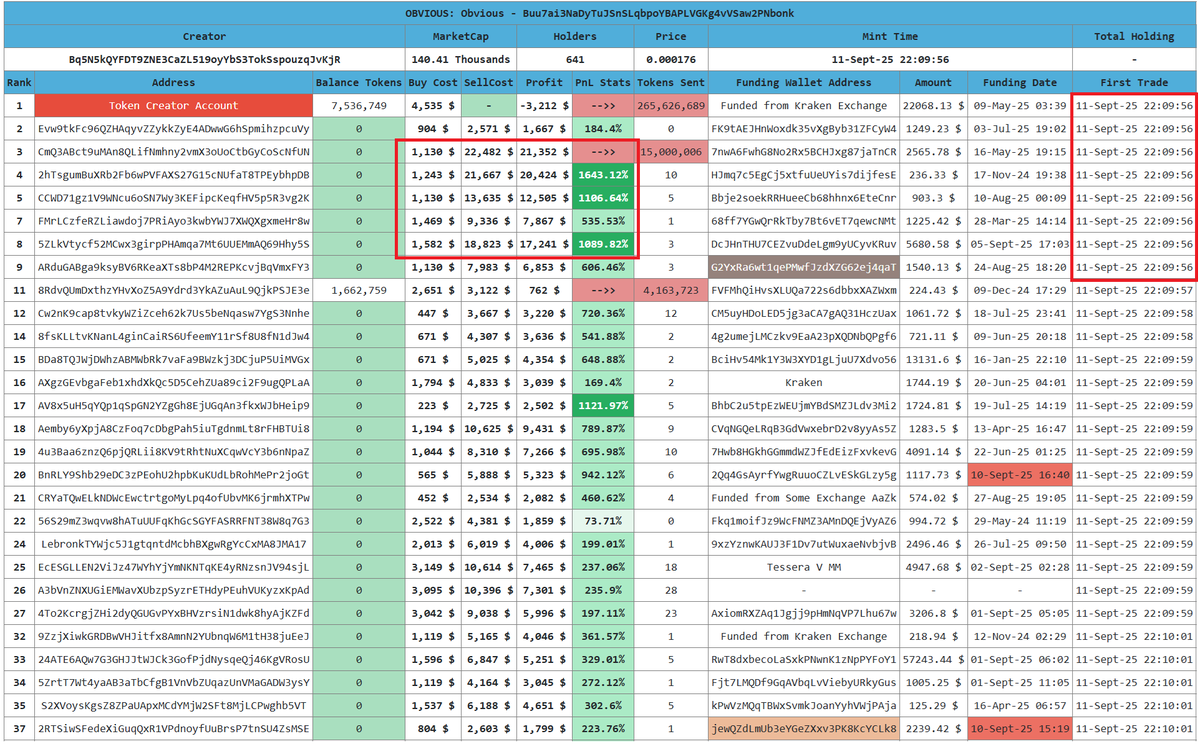Viewport: 1200px width, 744px height.
Task: Click the 'Buy Cost' column header
Action: (x=433, y=82)
